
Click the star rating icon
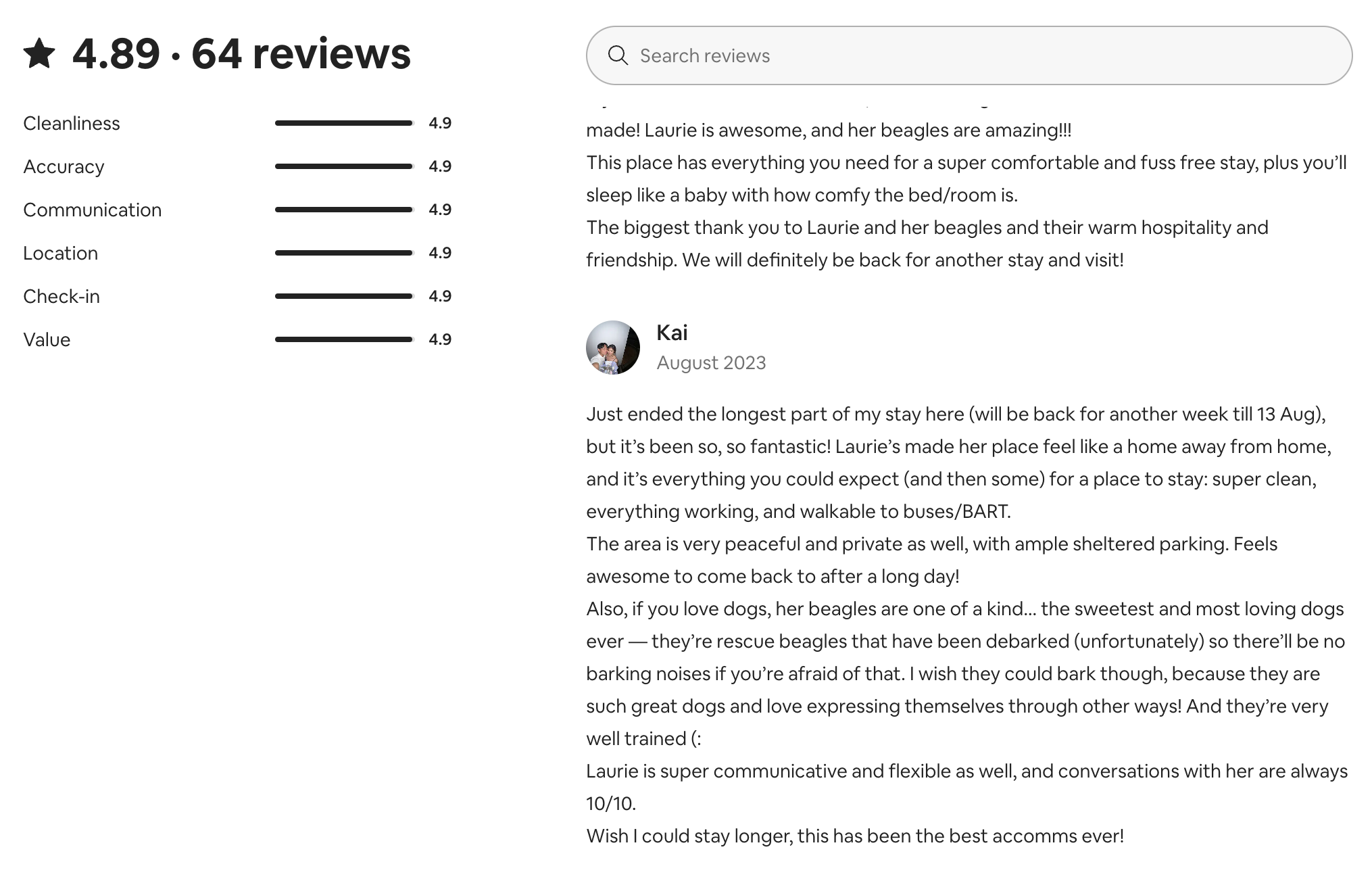click(39, 53)
